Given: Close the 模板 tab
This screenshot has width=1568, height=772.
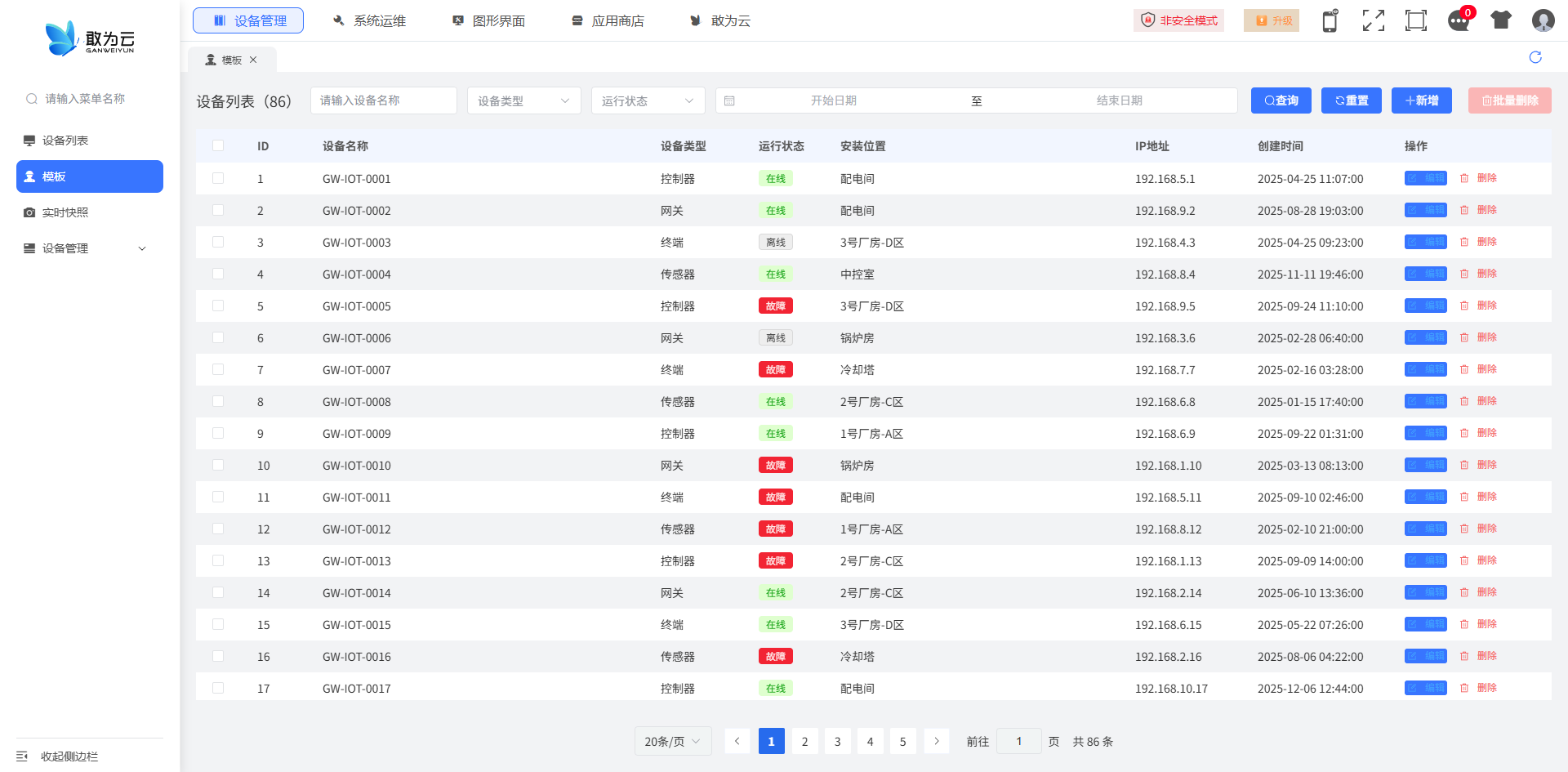Looking at the screenshot, I should click(x=253, y=60).
